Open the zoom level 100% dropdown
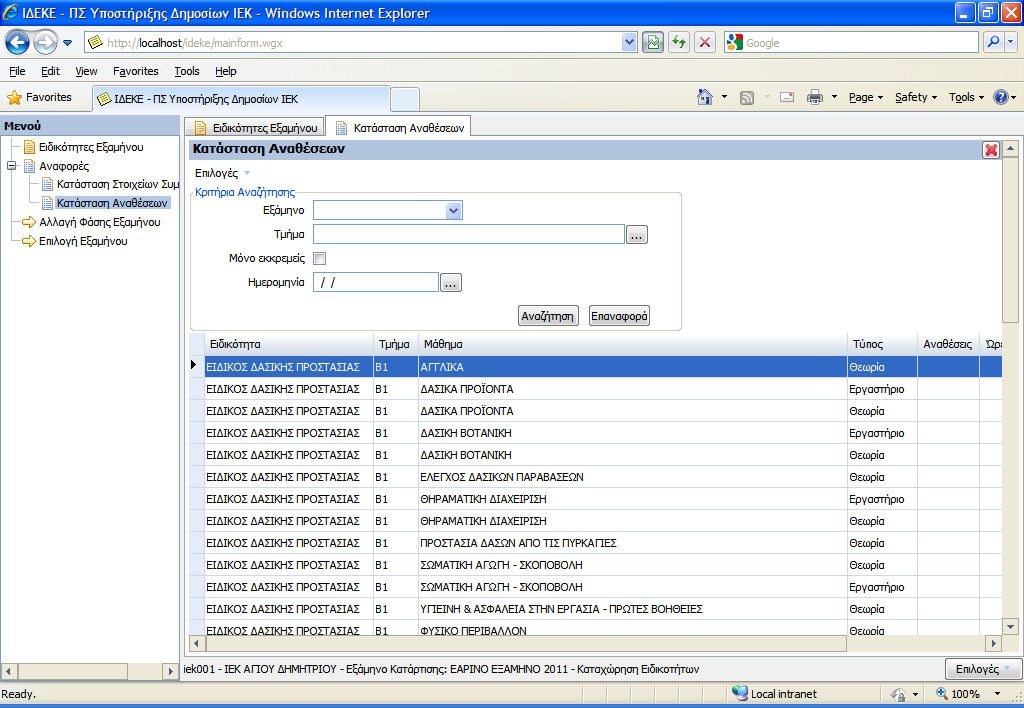The width and height of the screenshot is (1024, 708). click(x=997, y=694)
